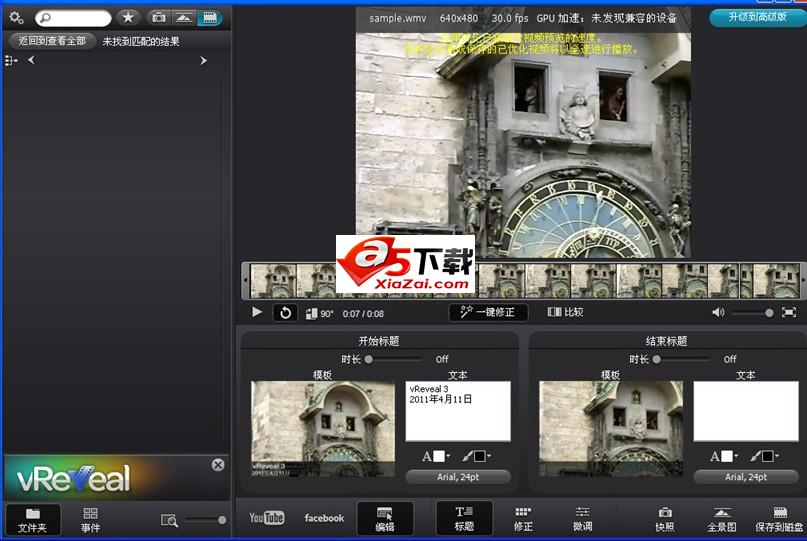Take a snapshot with 快照
Viewport: 807px width, 541px height.
[664, 518]
